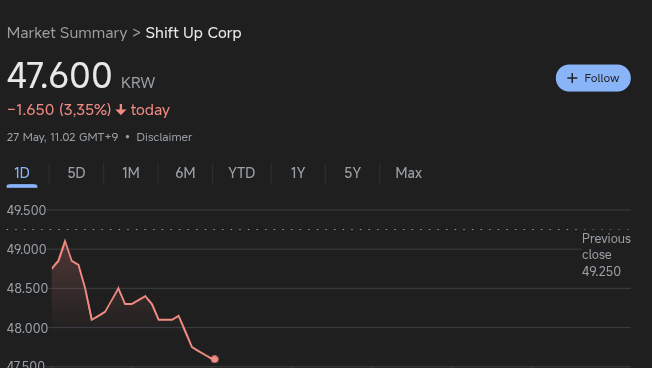Viewport: 652px width, 368px height.
Task: Show year-to-date YTD chart
Action: (242, 173)
